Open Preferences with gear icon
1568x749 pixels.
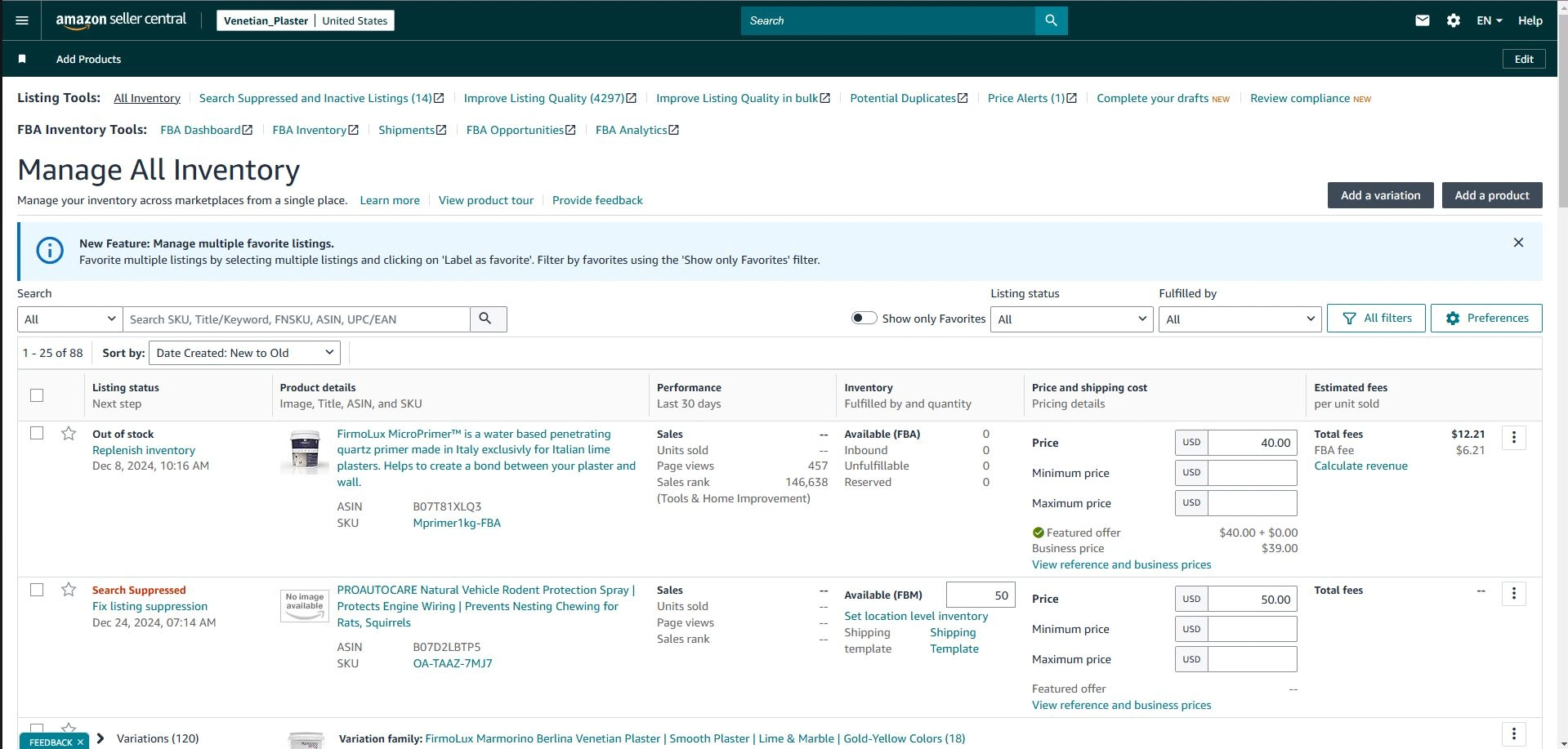coord(1486,318)
